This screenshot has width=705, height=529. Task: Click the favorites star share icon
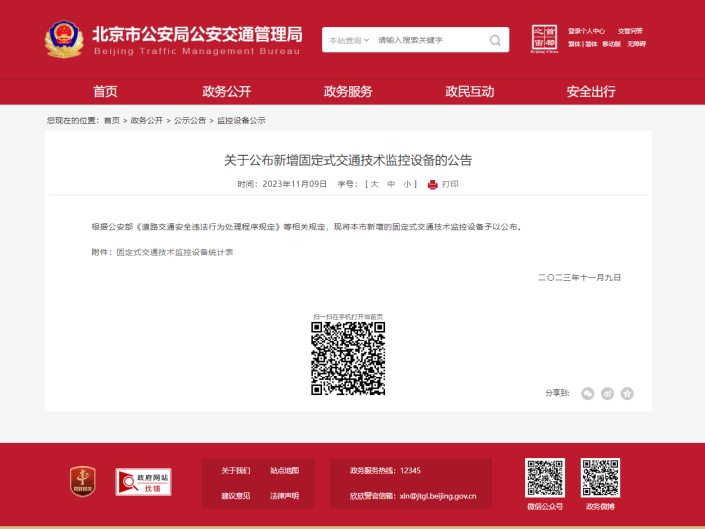(627, 394)
